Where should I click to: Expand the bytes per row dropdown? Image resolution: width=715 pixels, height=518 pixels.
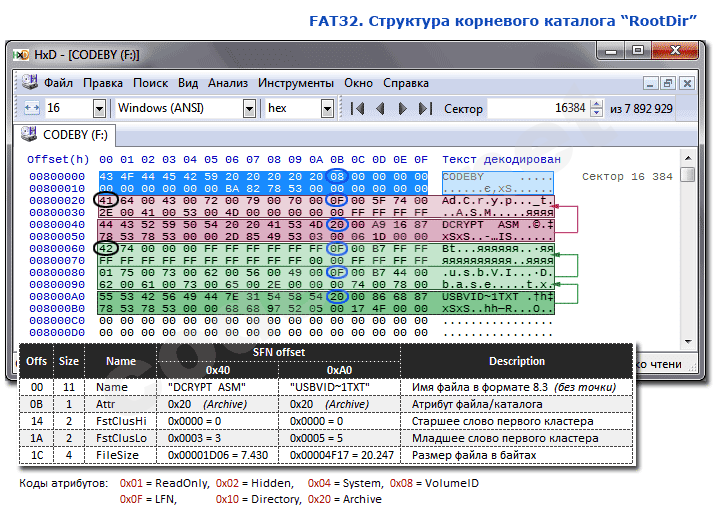point(99,108)
